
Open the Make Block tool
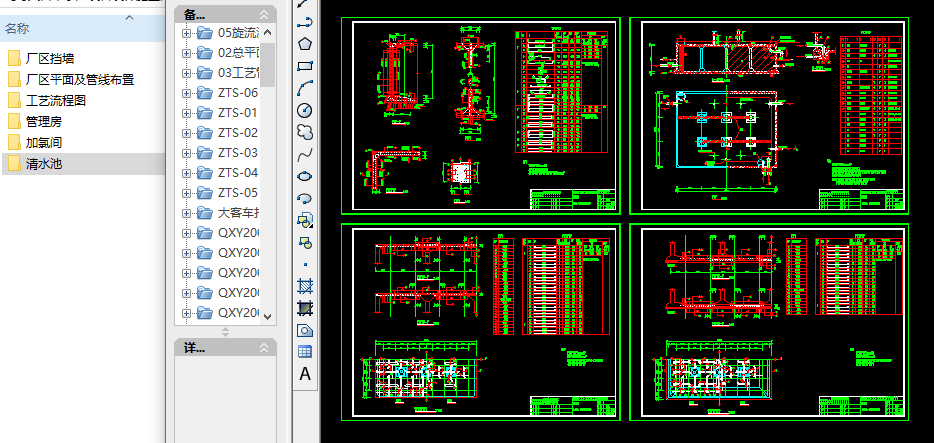305,242
